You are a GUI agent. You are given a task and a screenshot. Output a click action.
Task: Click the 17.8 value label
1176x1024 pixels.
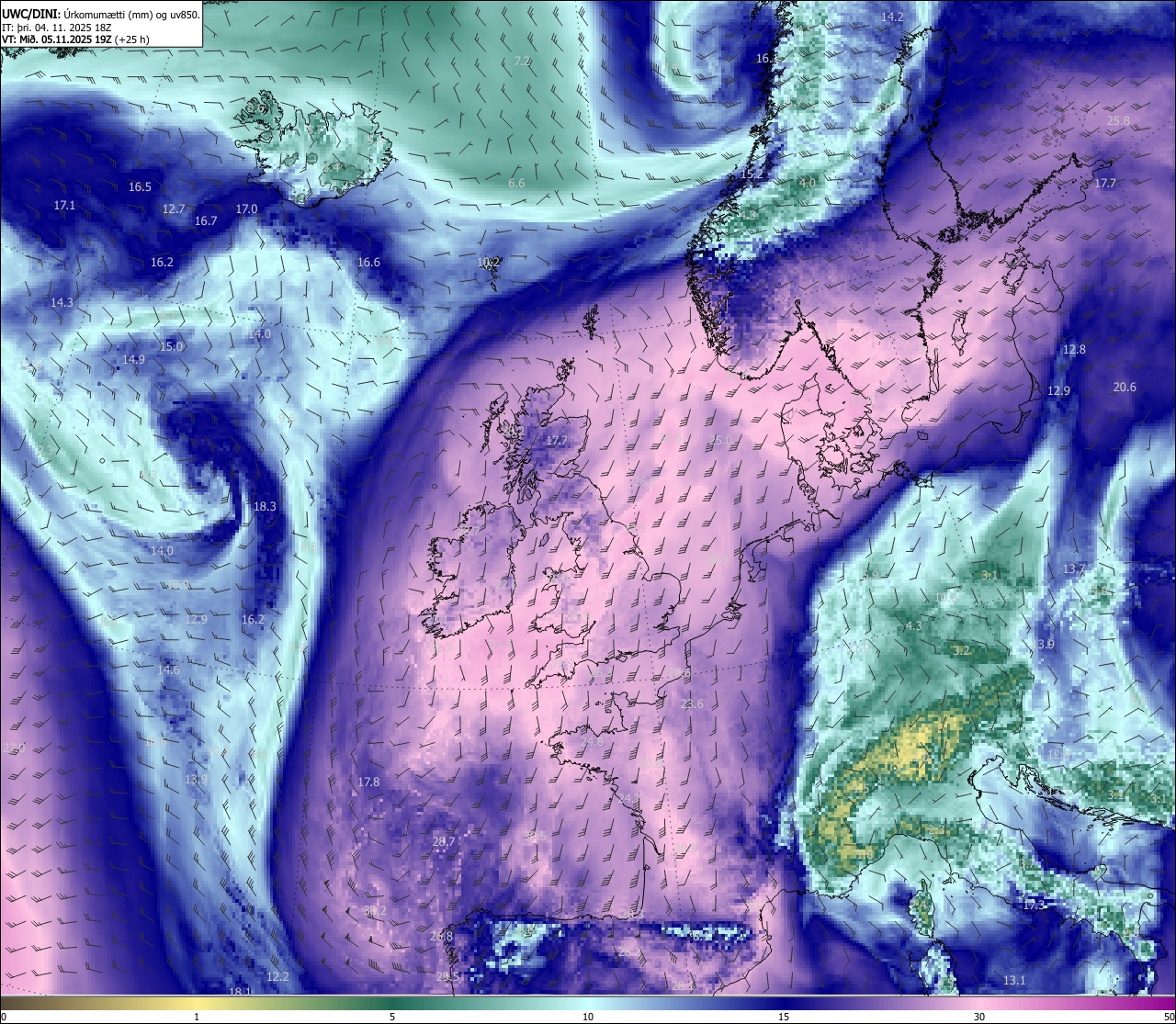pyautogui.click(x=368, y=782)
